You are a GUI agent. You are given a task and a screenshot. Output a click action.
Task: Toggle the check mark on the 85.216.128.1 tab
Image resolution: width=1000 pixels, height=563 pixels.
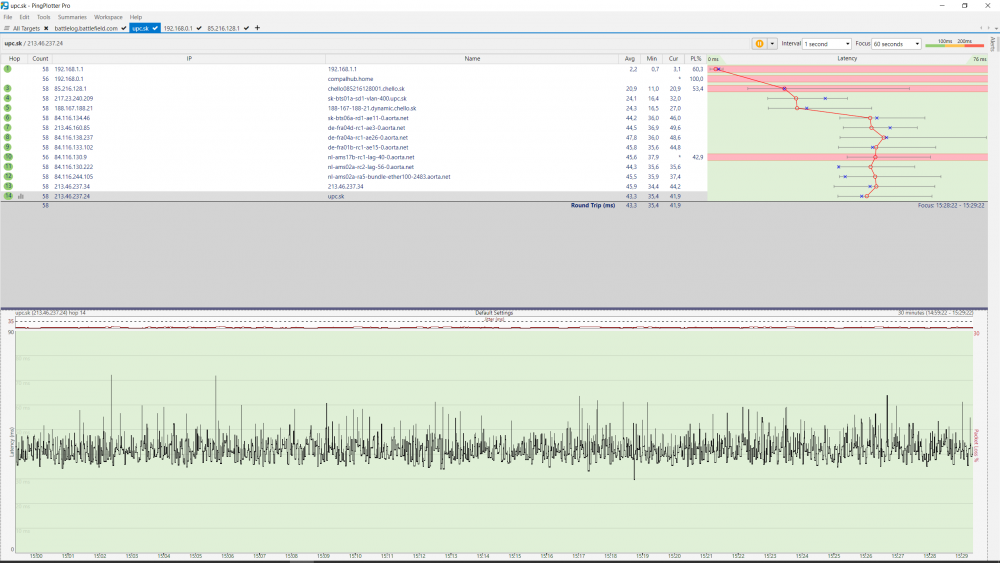(x=246, y=28)
